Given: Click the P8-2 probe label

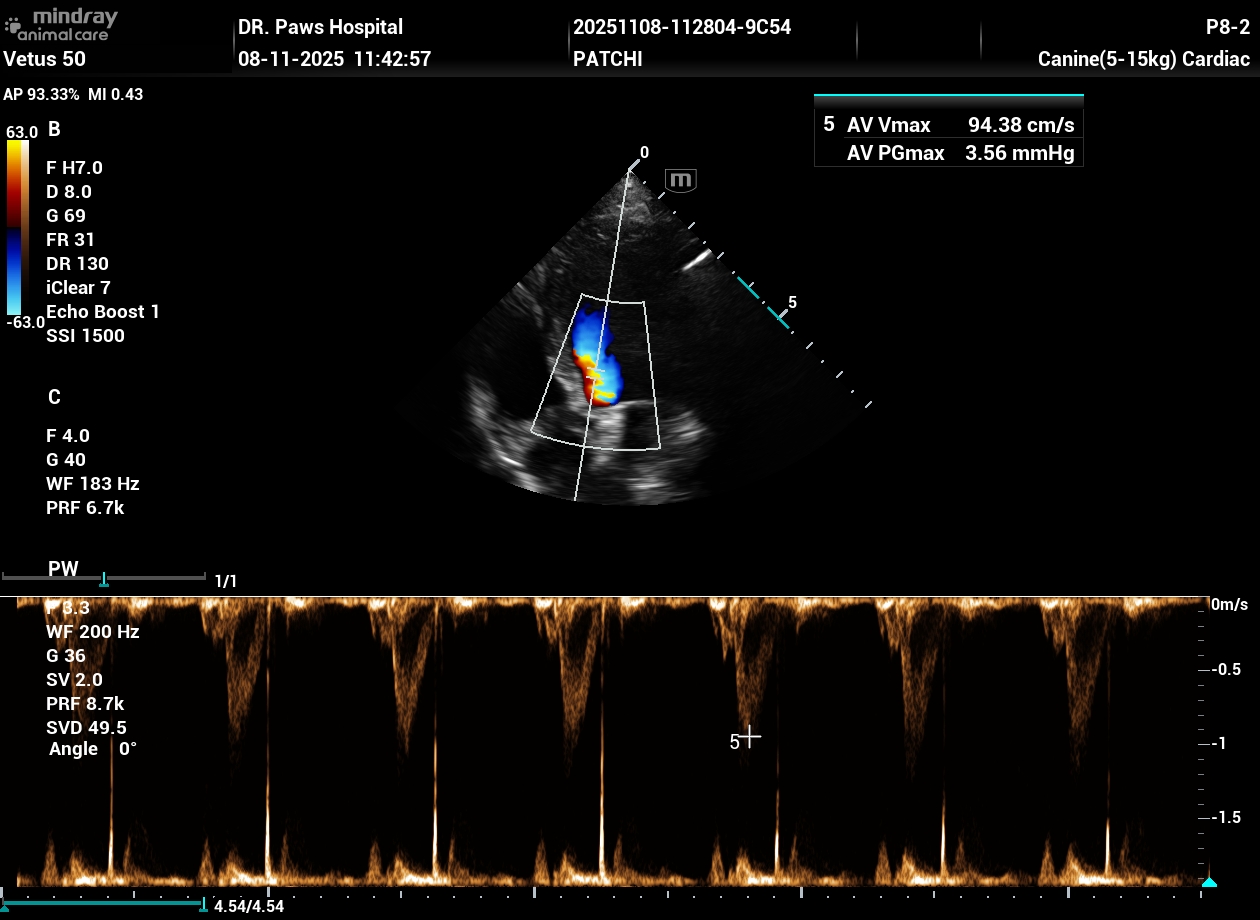Looking at the screenshot, I should tap(1227, 27).
